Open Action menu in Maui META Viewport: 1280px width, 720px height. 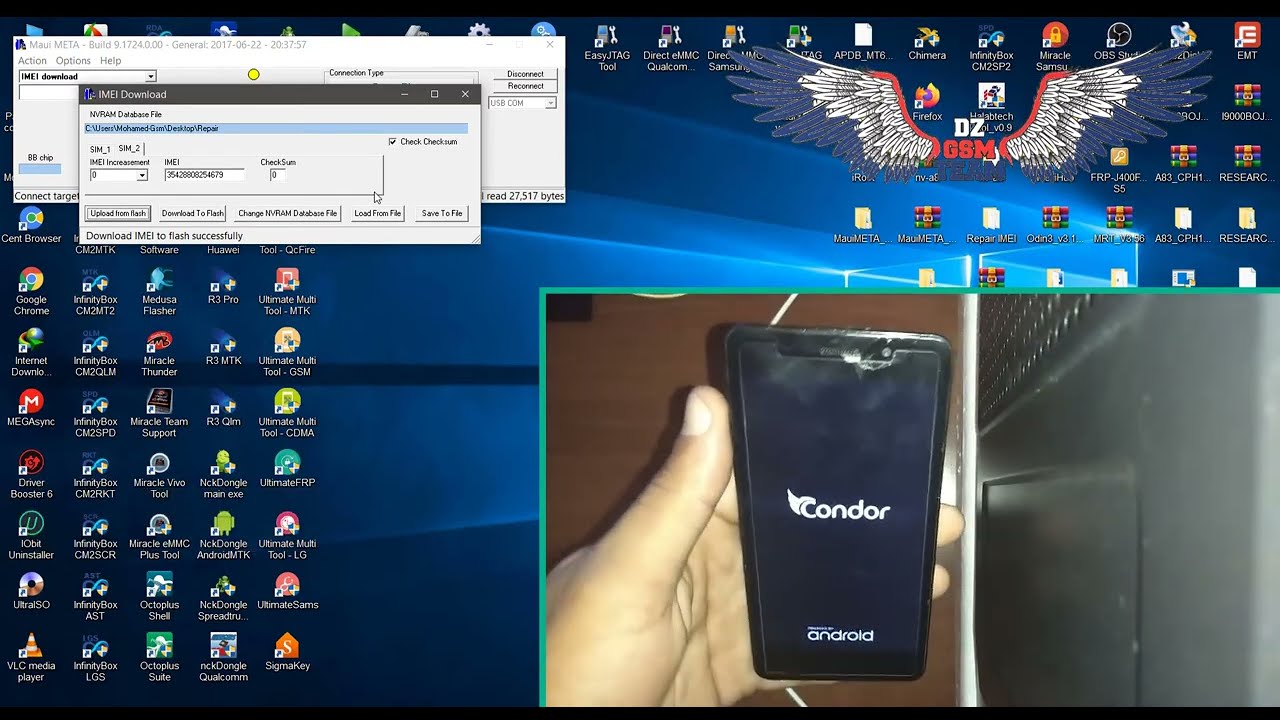32,61
